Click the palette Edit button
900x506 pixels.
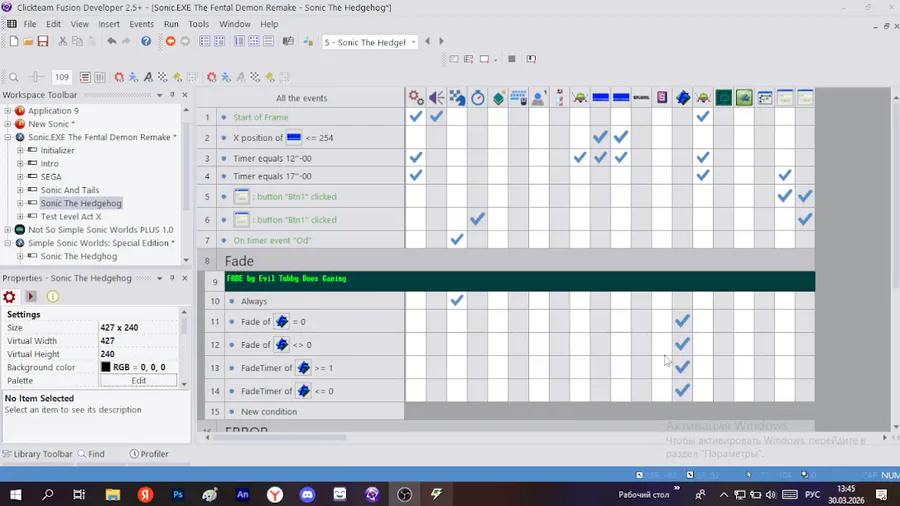[138, 380]
